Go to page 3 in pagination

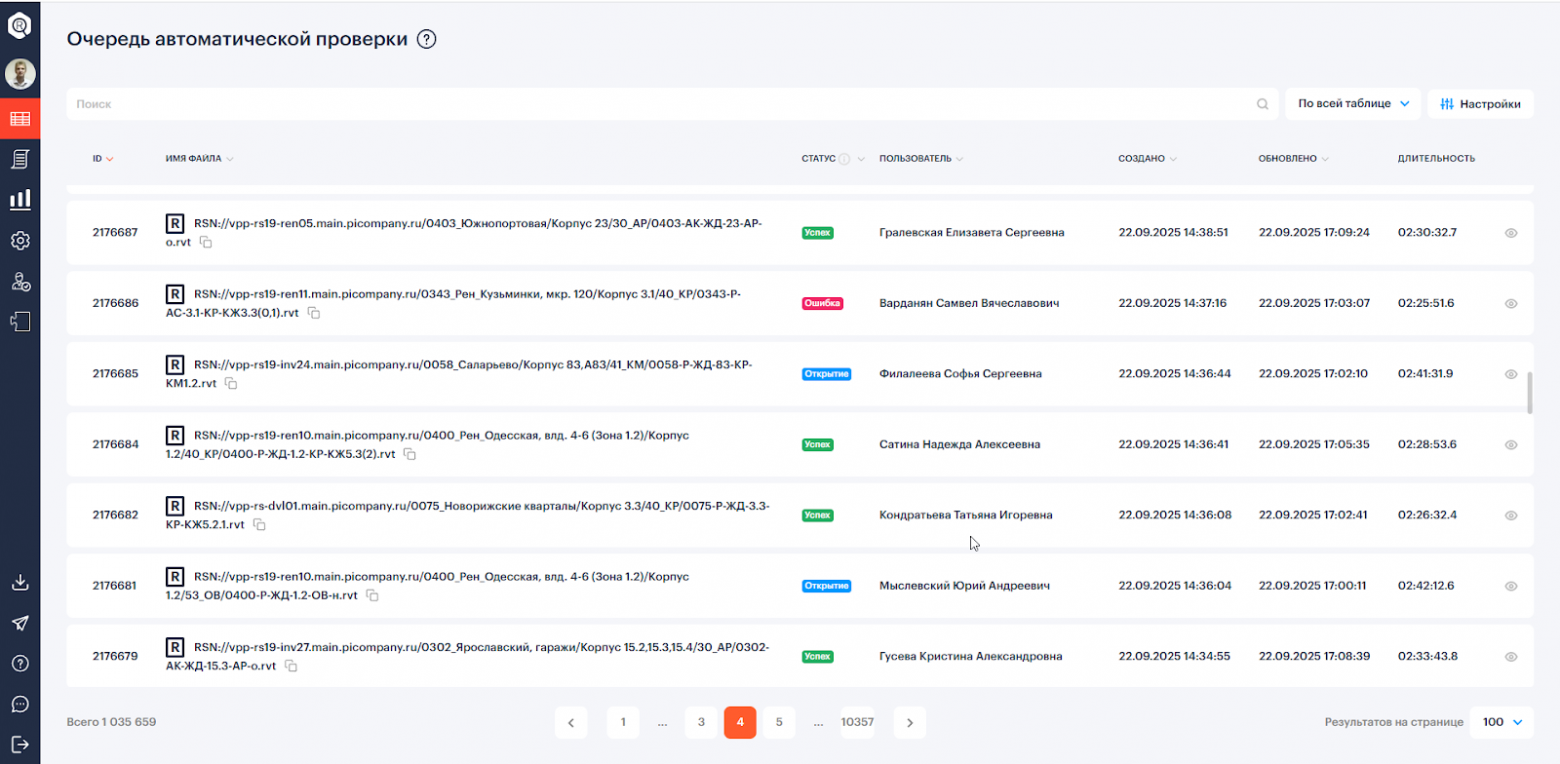[x=701, y=722]
